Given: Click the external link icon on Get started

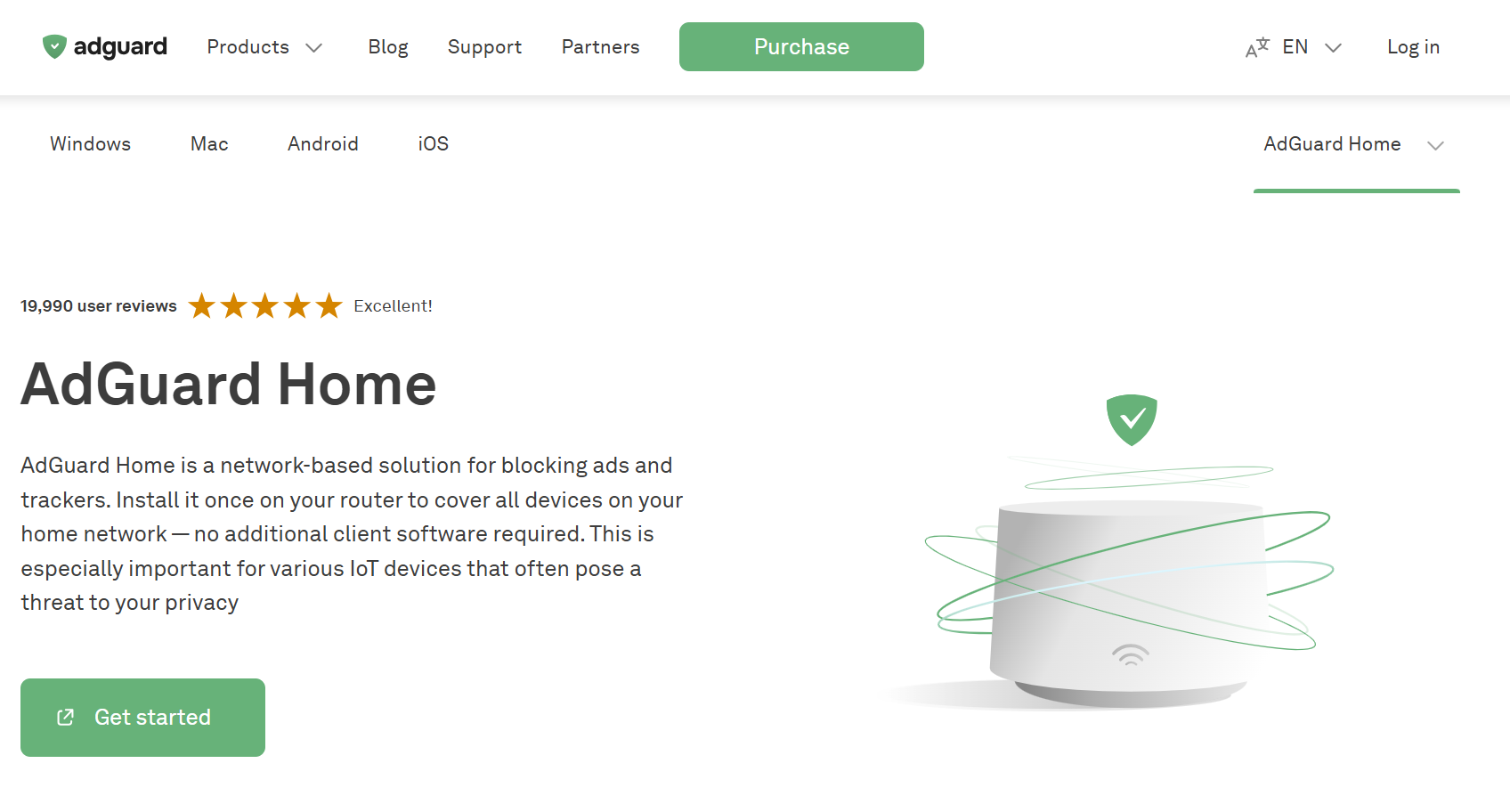Looking at the screenshot, I should click(64, 717).
